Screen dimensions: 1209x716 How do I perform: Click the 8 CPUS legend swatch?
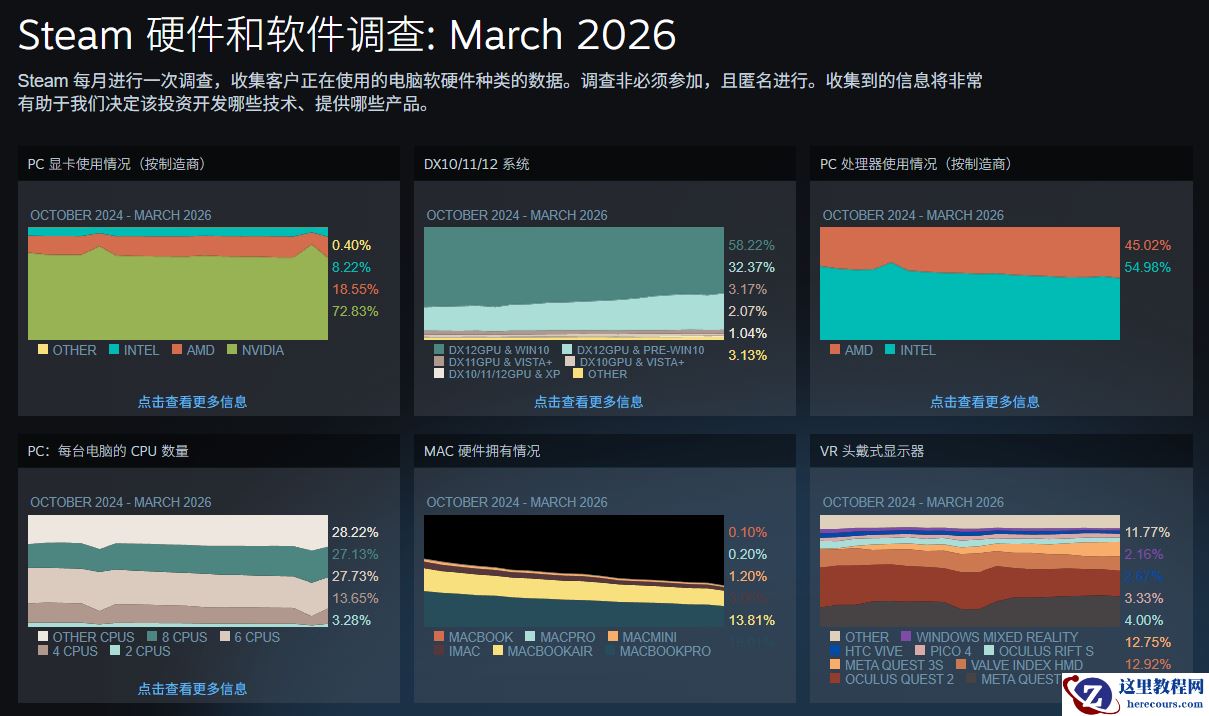tap(152, 637)
